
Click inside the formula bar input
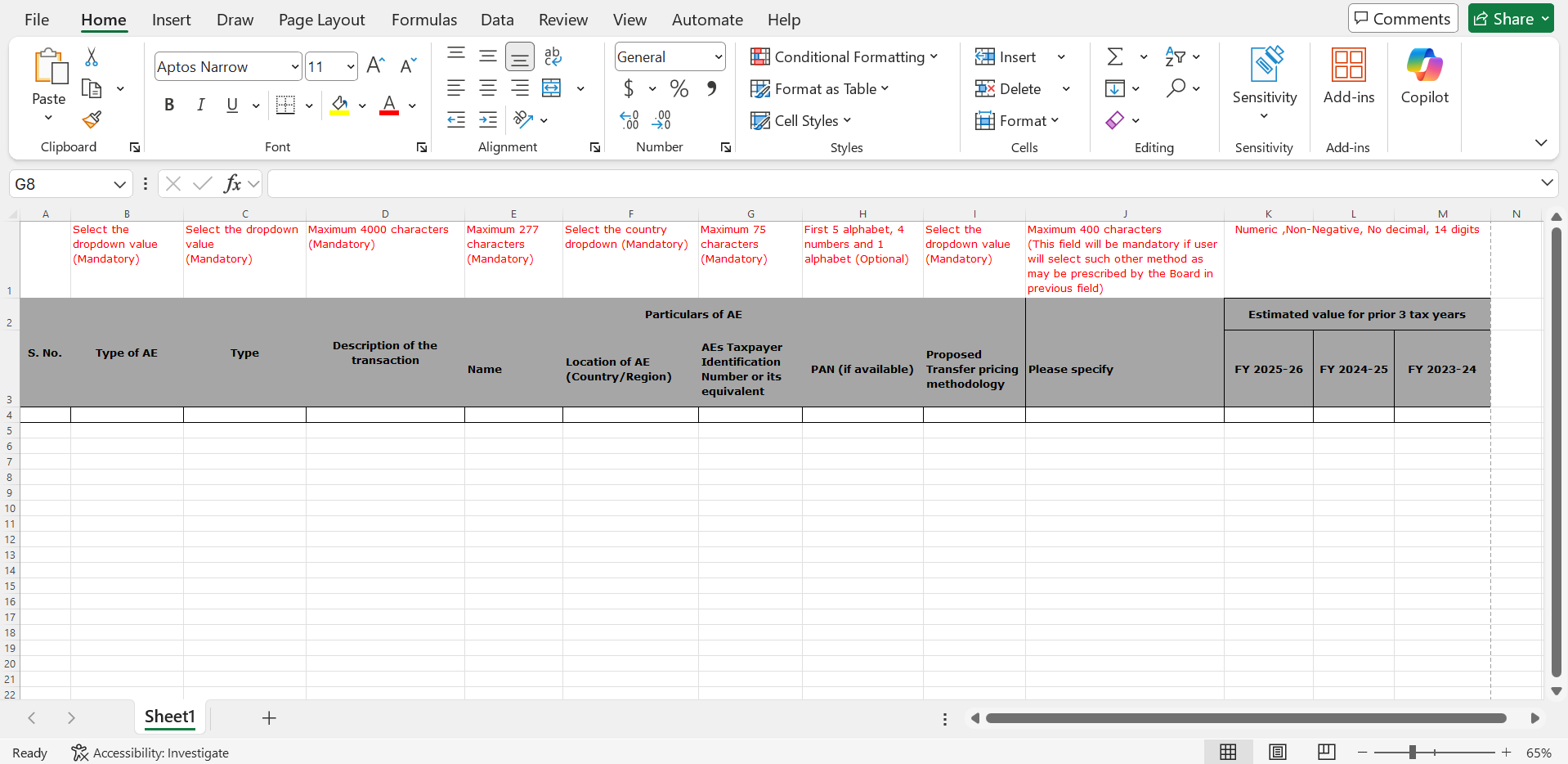(x=901, y=183)
